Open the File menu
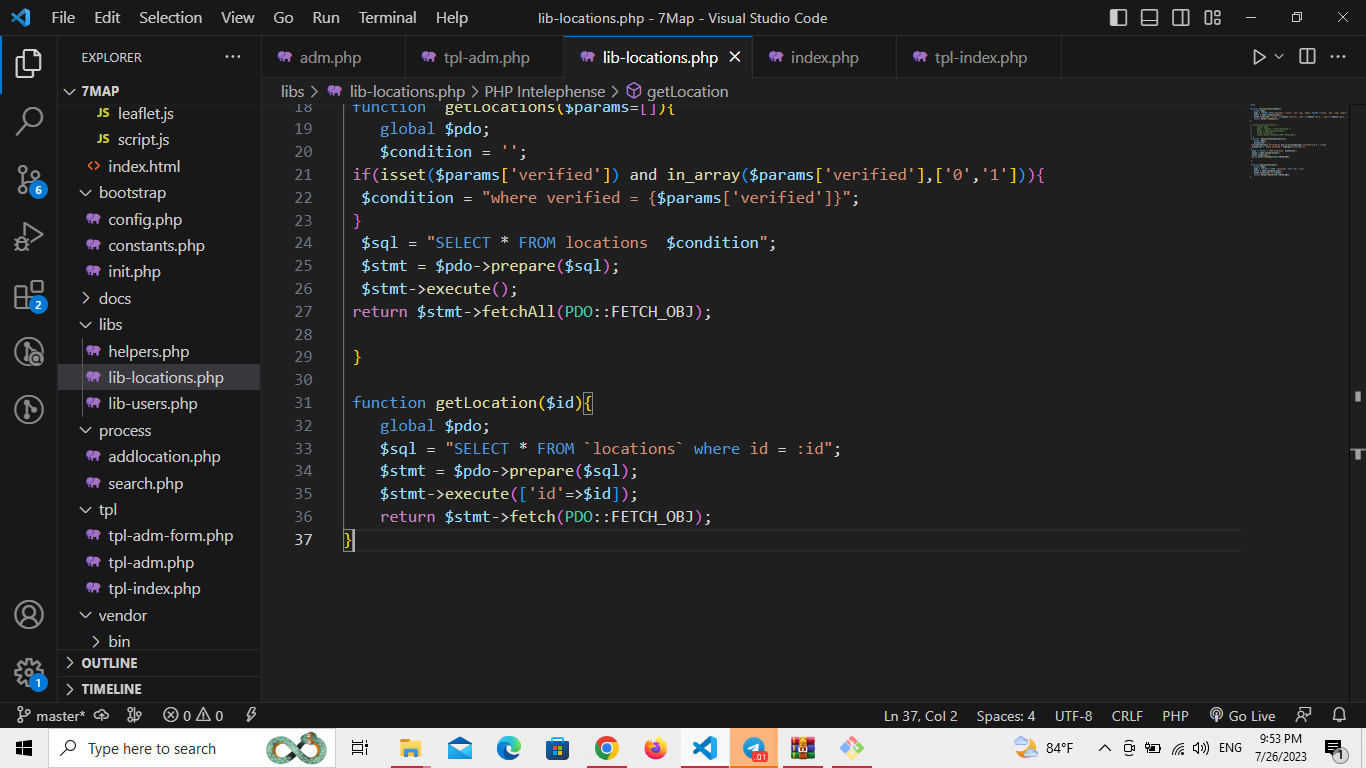Screen dimensions: 1366x768 pyautogui.click(x=63, y=17)
